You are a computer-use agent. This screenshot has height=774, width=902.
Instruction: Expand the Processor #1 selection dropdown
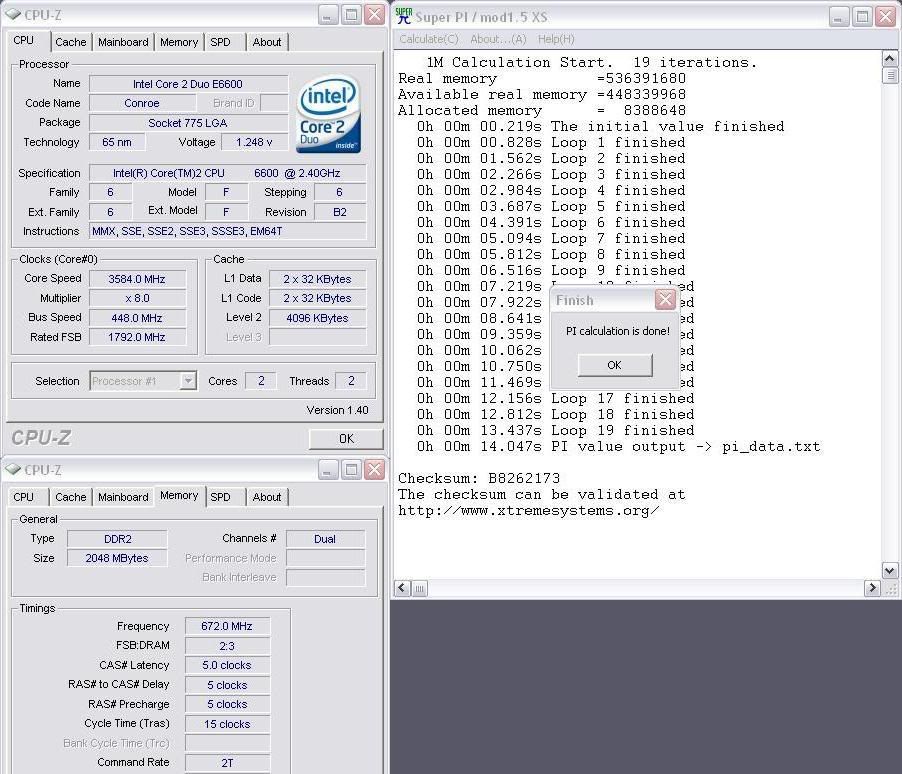188,380
